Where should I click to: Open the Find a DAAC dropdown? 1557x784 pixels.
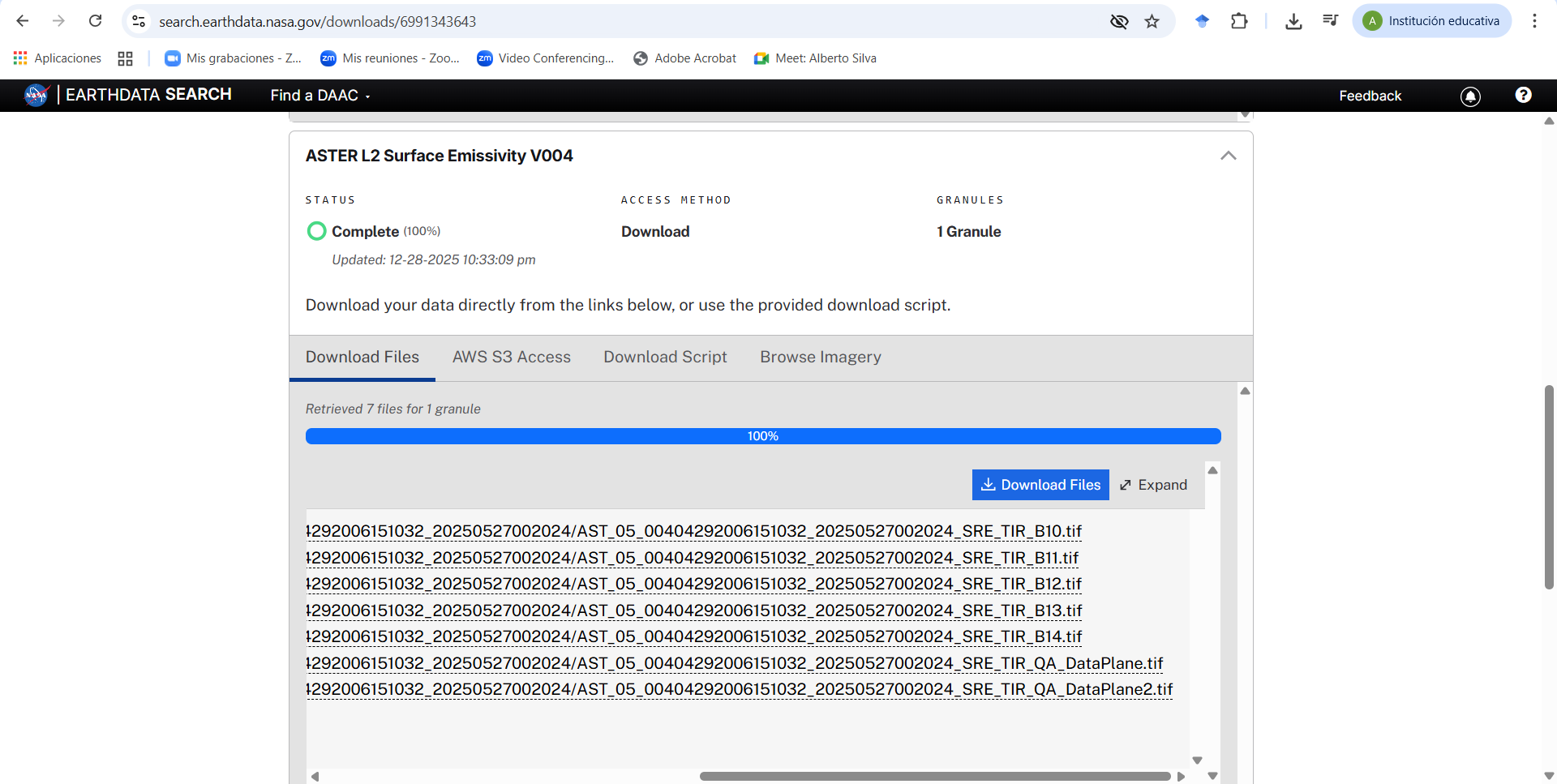(320, 96)
